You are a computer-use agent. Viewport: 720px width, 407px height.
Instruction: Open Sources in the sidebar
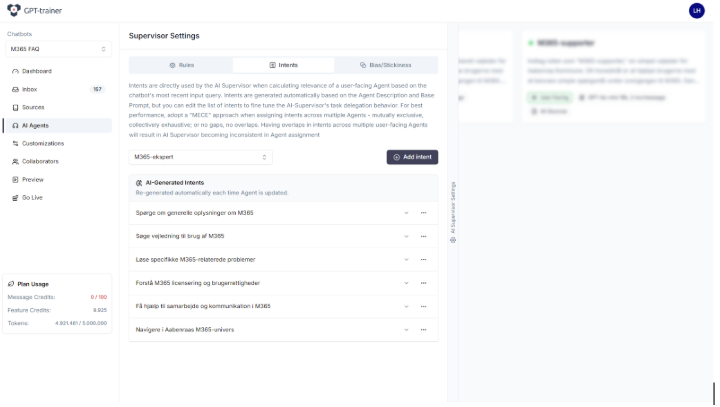(x=57, y=107)
